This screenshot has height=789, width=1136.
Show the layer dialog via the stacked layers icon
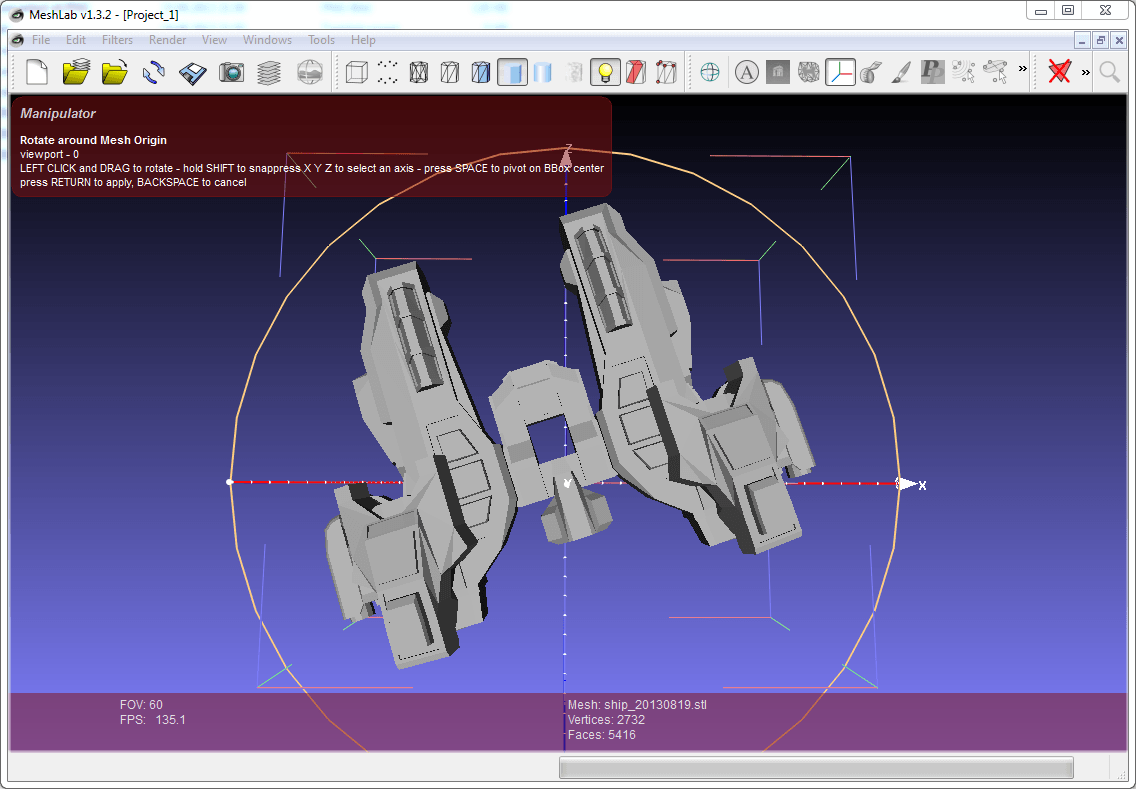269,72
